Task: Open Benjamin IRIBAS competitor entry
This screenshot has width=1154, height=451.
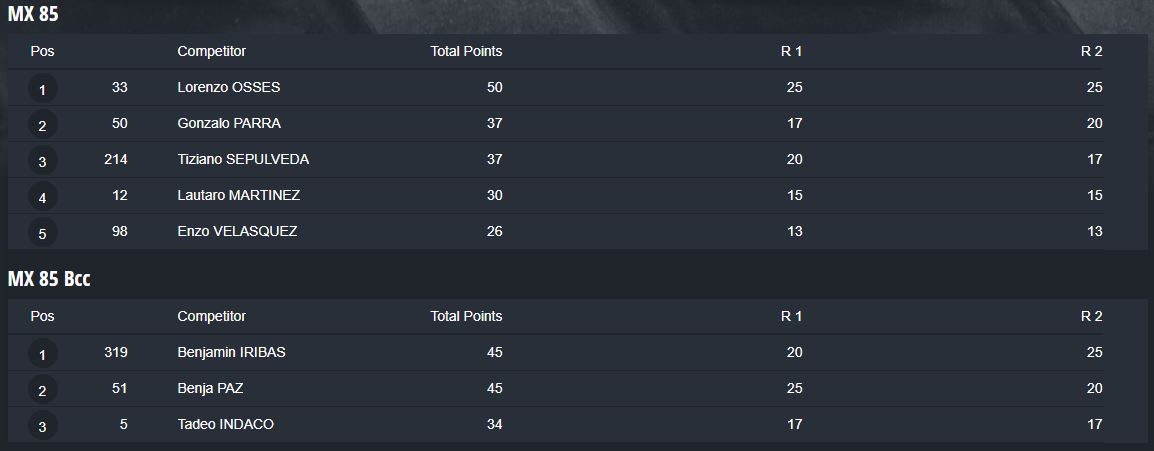Action: 231,352
